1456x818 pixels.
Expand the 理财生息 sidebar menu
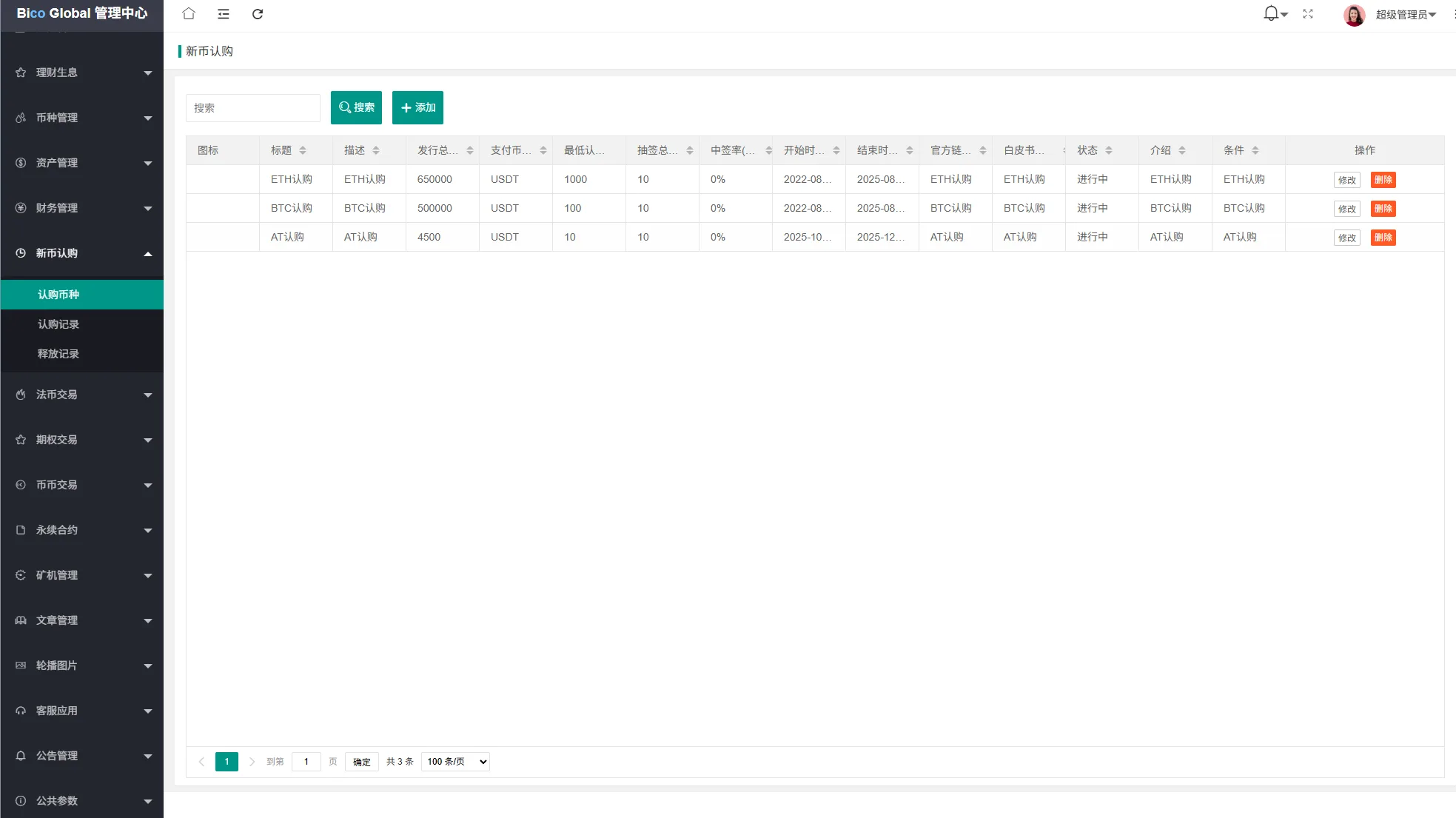coord(81,73)
